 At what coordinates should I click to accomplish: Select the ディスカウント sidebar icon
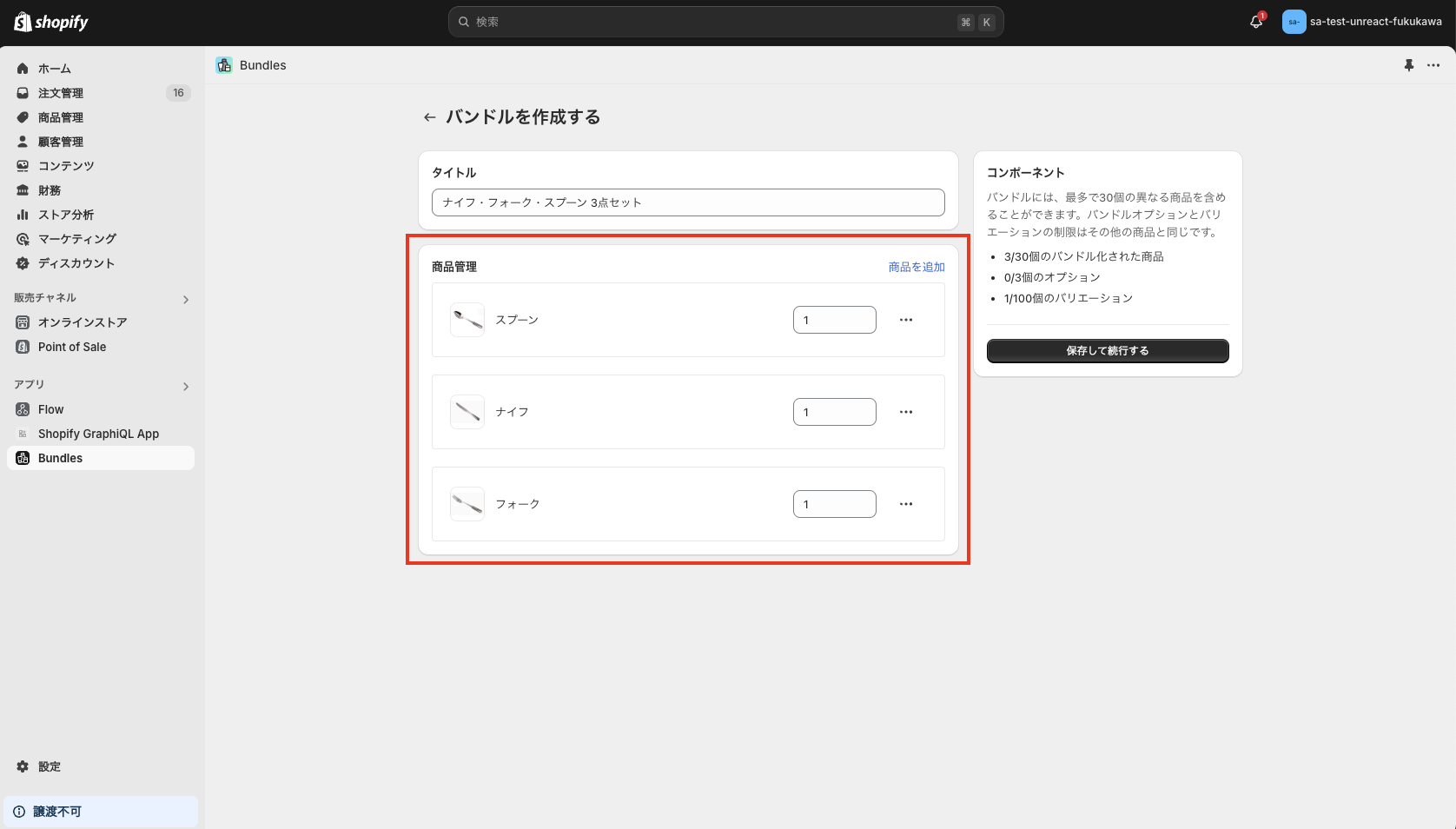(22, 263)
